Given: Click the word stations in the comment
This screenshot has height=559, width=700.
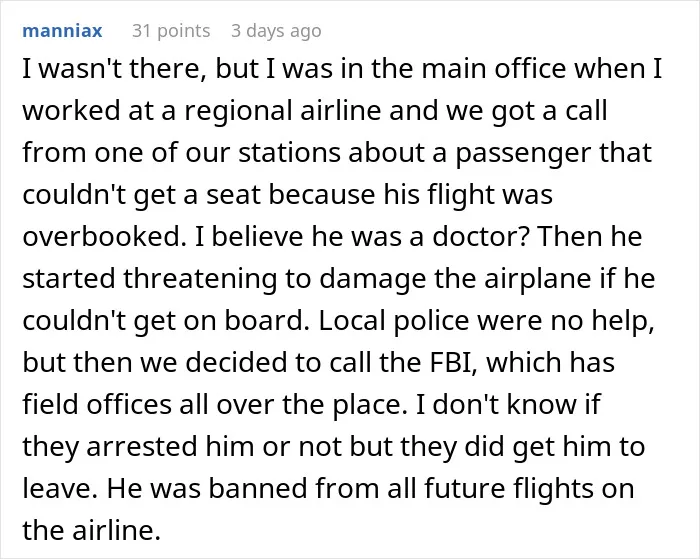Looking at the screenshot, I should (x=289, y=153).
